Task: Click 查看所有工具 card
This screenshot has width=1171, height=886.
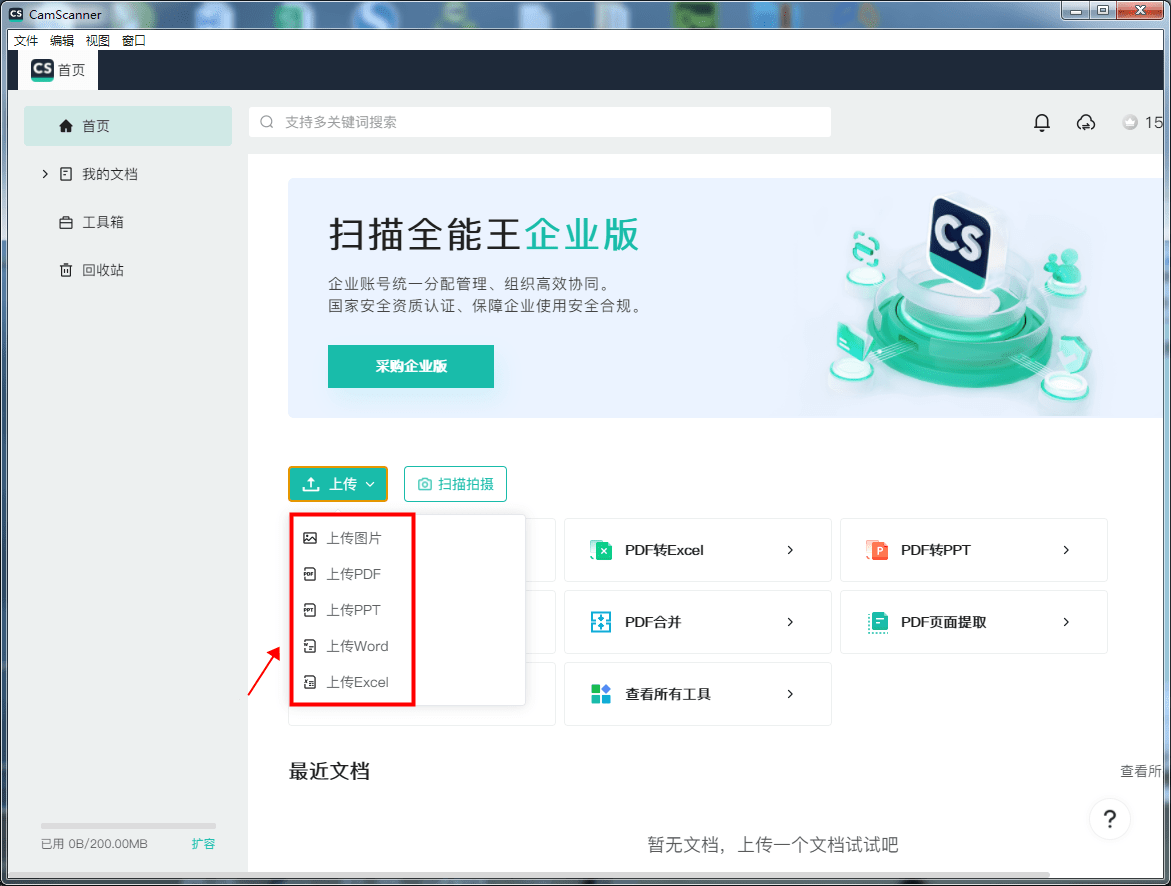Action: 697,693
